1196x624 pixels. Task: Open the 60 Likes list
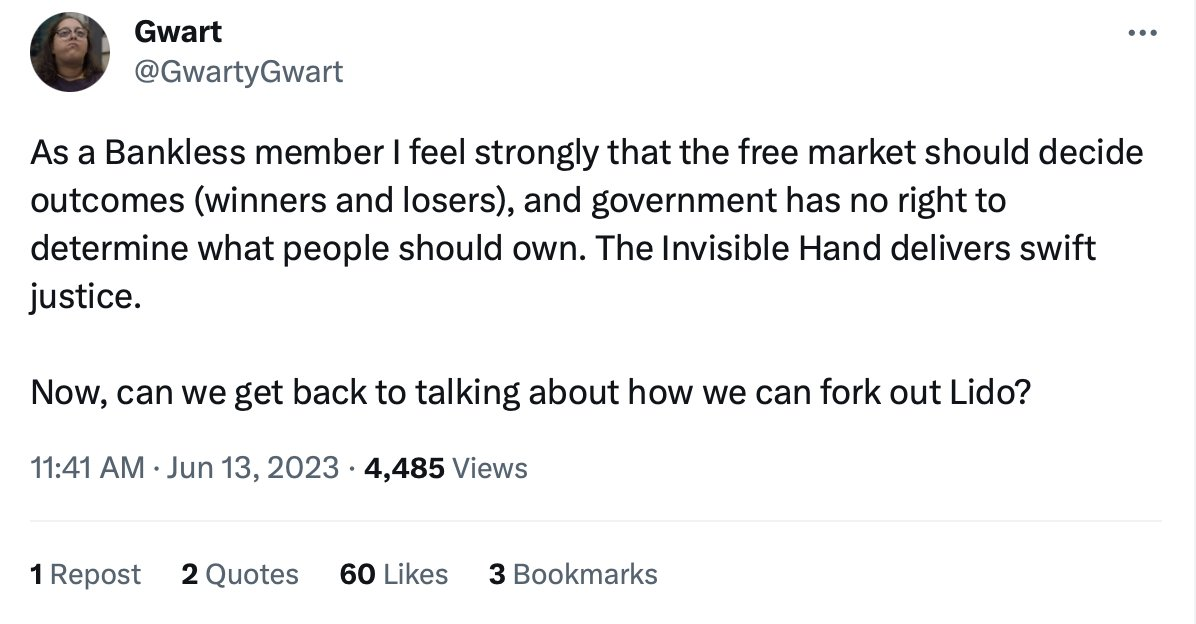(394, 574)
